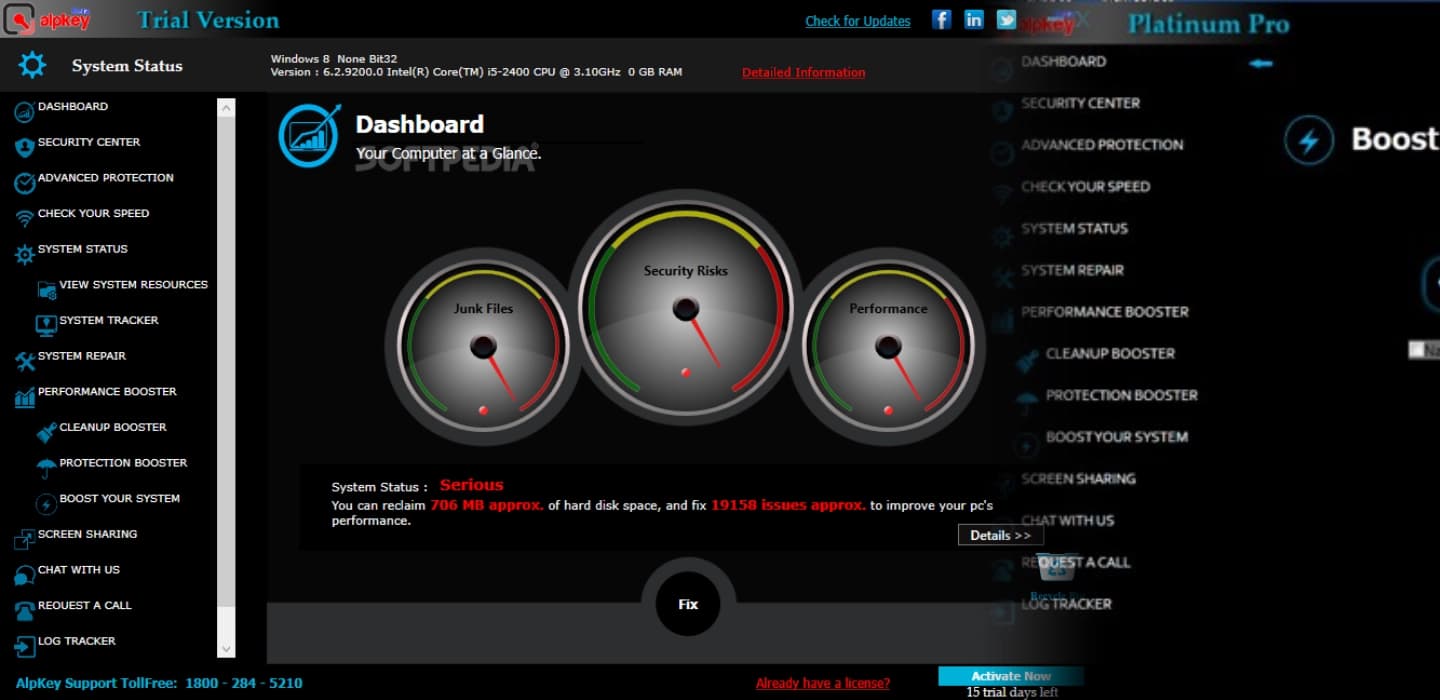Select SECURITY CENTER in Platinum Pro window
The image size is (1440, 700).
(1081, 103)
